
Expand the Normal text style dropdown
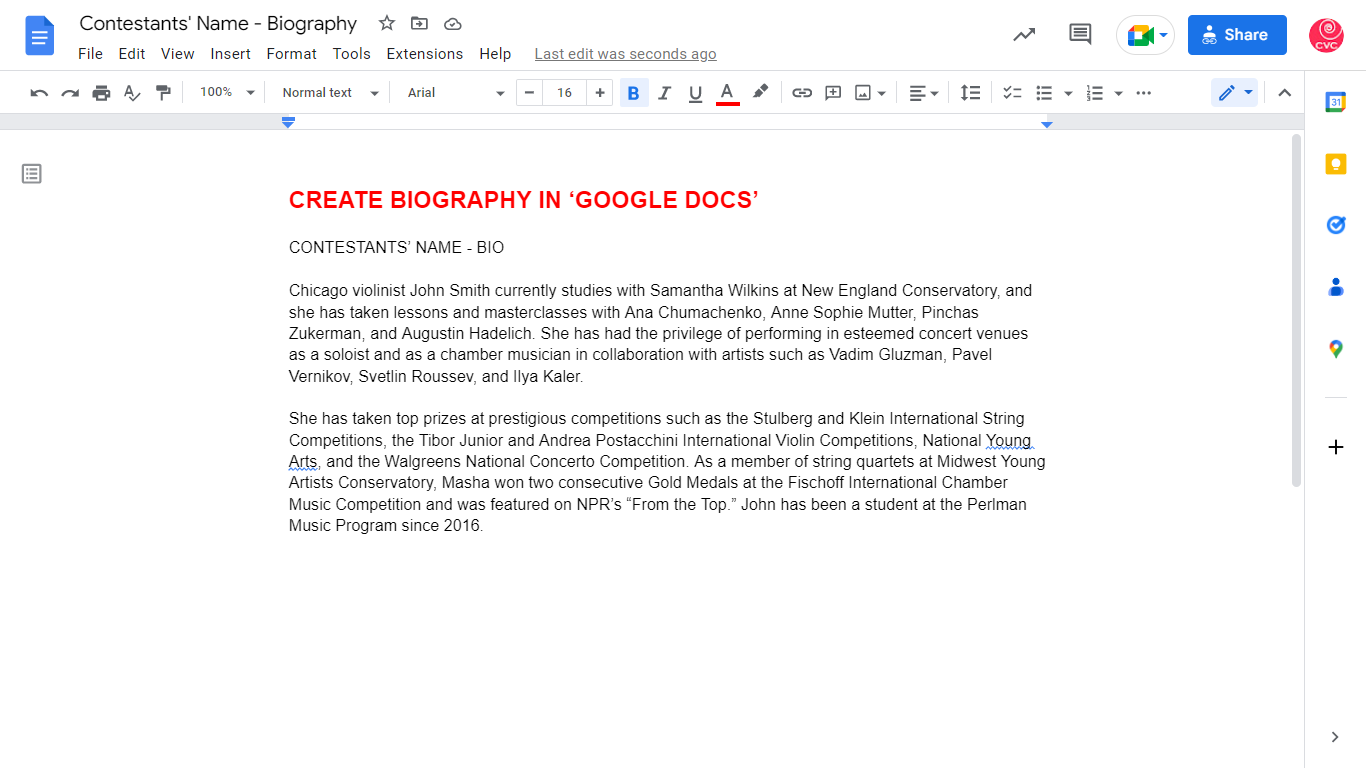330,93
